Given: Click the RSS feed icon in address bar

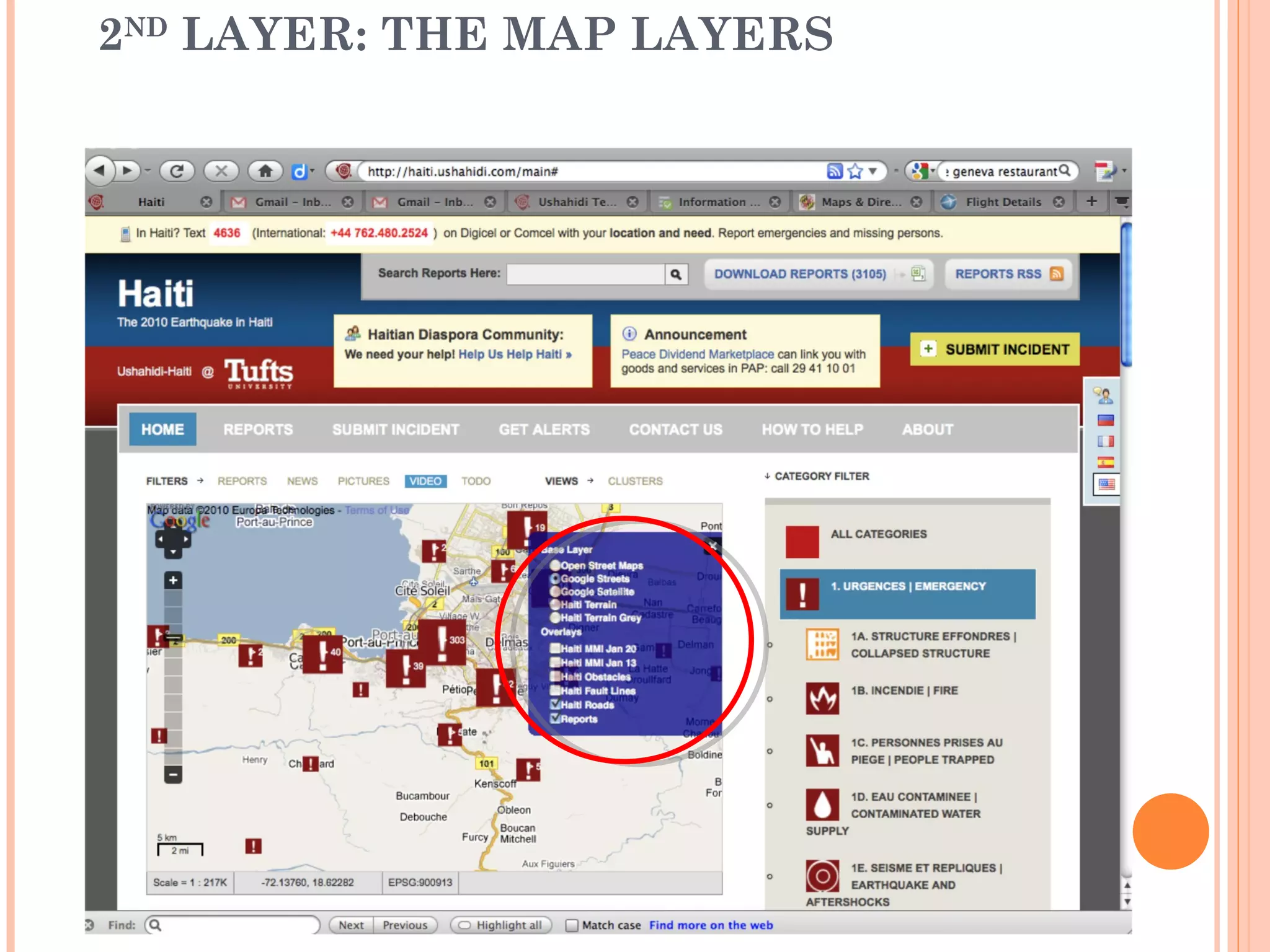Looking at the screenshot, I should pos(835,171).
